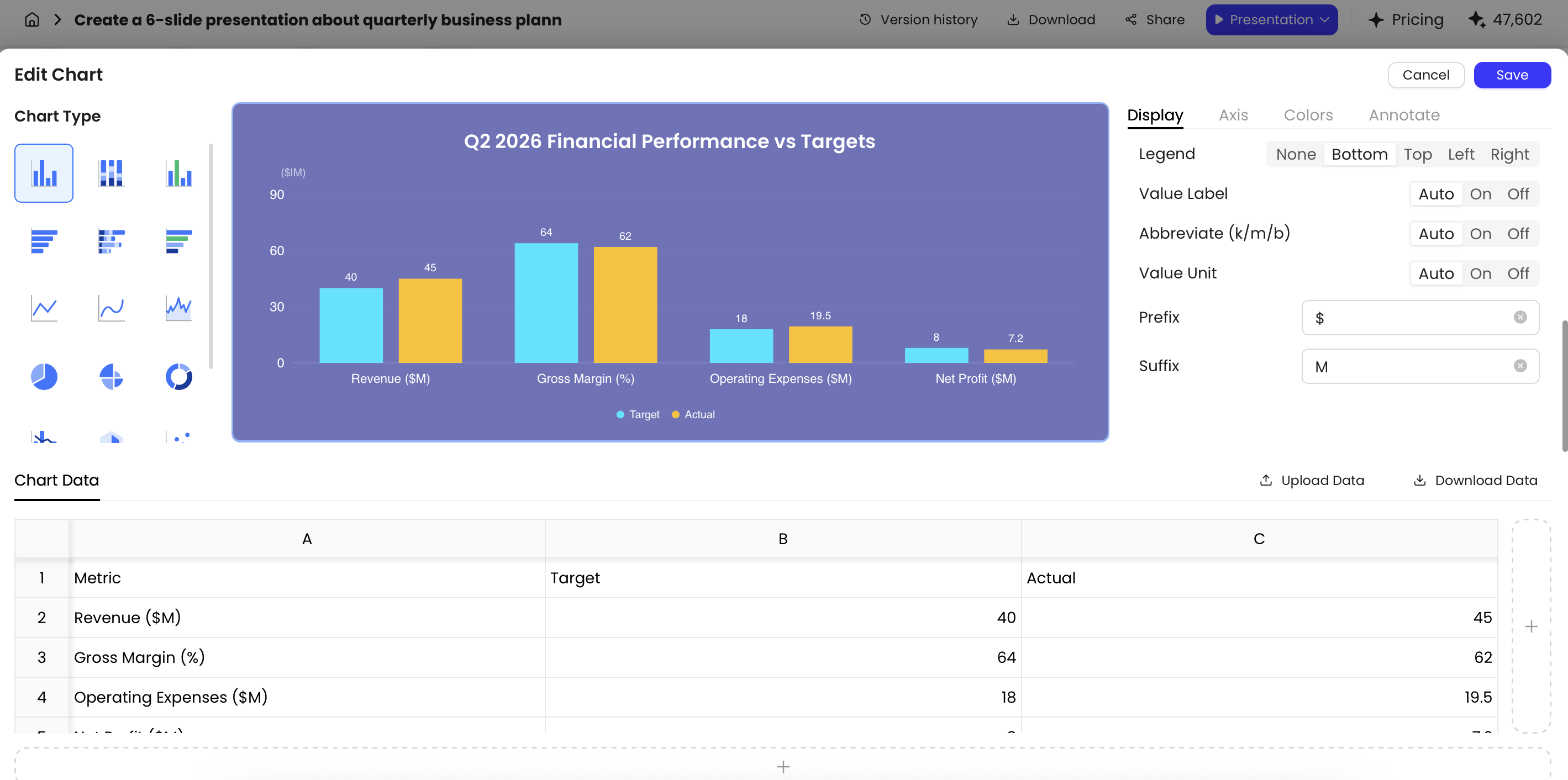This screenshot has width=1568, height=780.
Task: Click the right-edge page scrollbar
Action: 1564,385
